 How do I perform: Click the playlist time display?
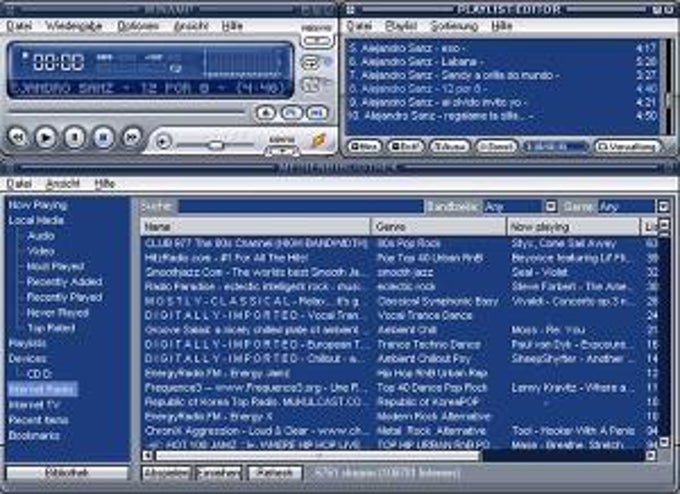(556, 147)
